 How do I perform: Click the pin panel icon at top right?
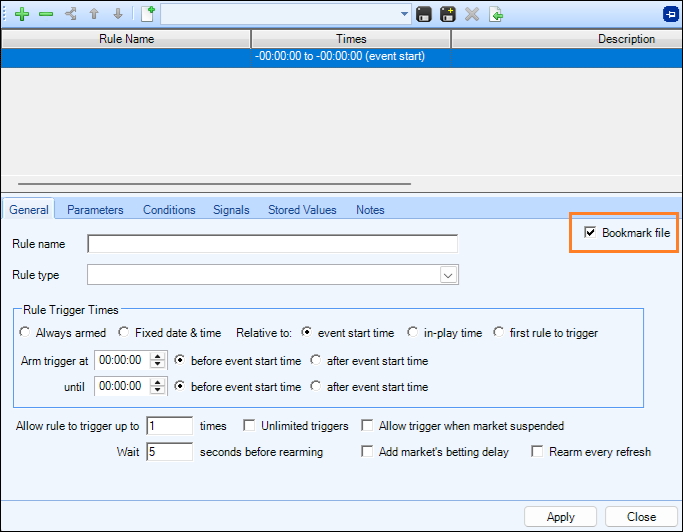pos(669,14)
